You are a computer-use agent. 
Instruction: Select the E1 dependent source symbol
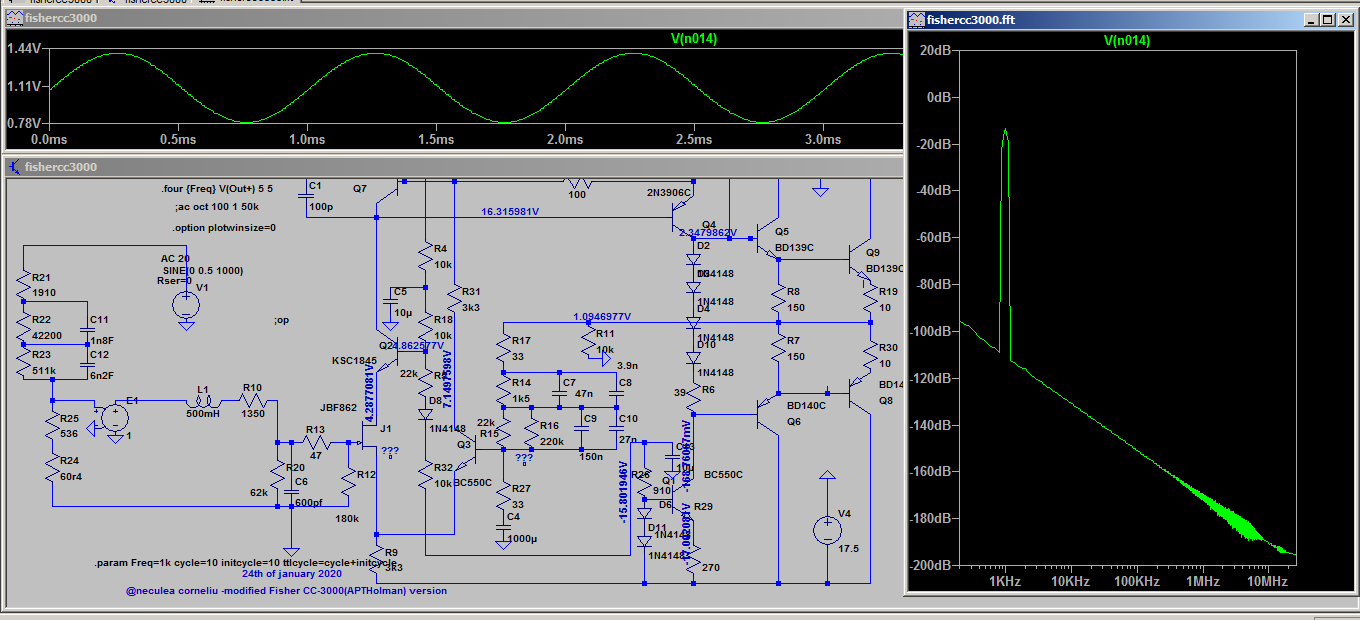[115, 417]
